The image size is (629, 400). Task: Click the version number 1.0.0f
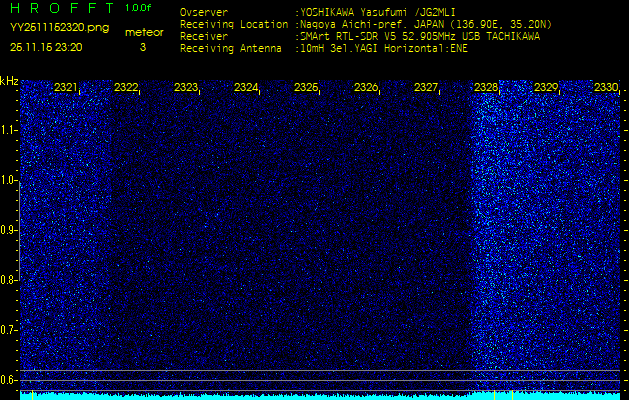(138, 8)
